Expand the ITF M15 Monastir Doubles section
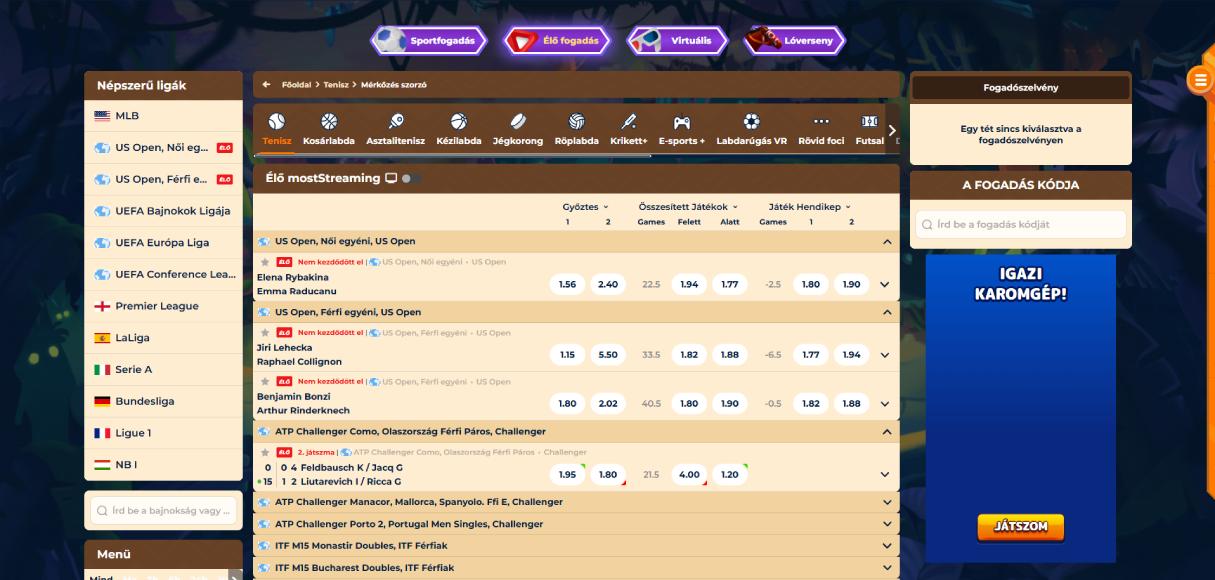This screenshot has width=1215, height=580. click(x=886, y=546)
